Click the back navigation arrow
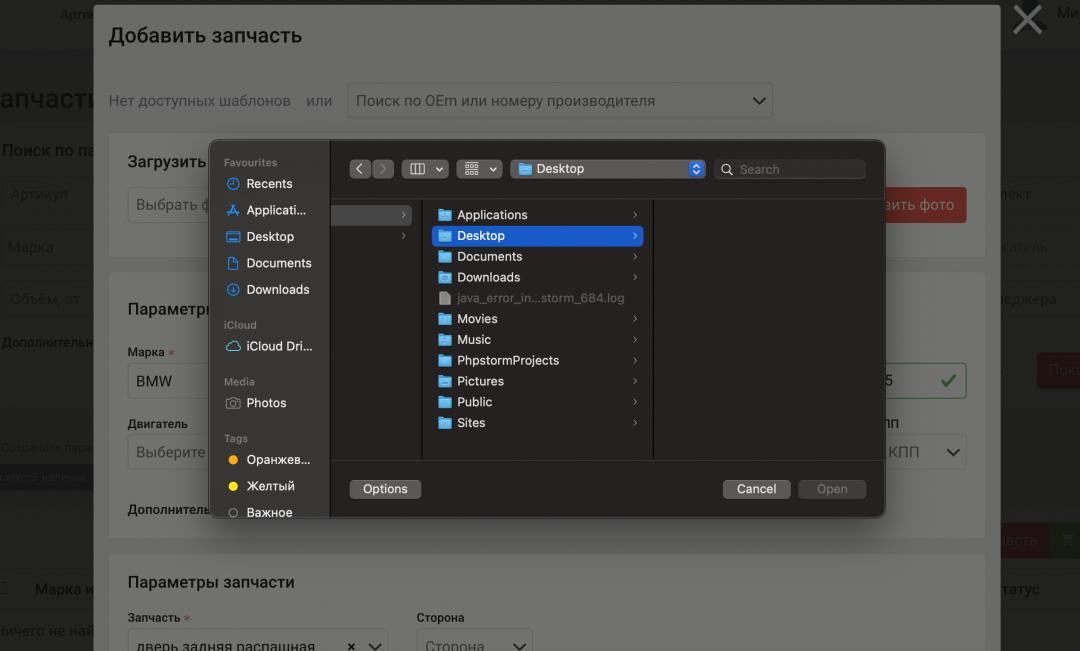The height and width of the screenshot is (651, 1080). click(360, 169)
